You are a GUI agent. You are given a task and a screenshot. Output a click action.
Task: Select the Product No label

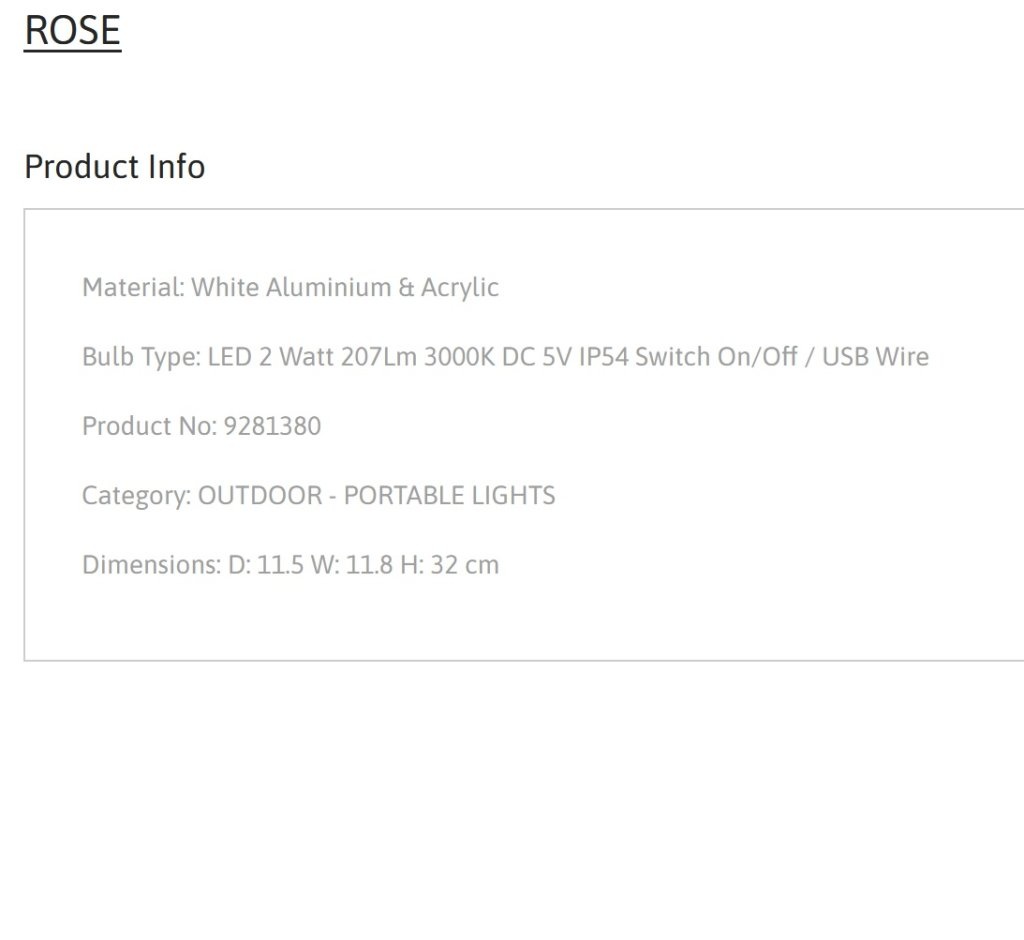pyautogui.click(x=149, y=427)
